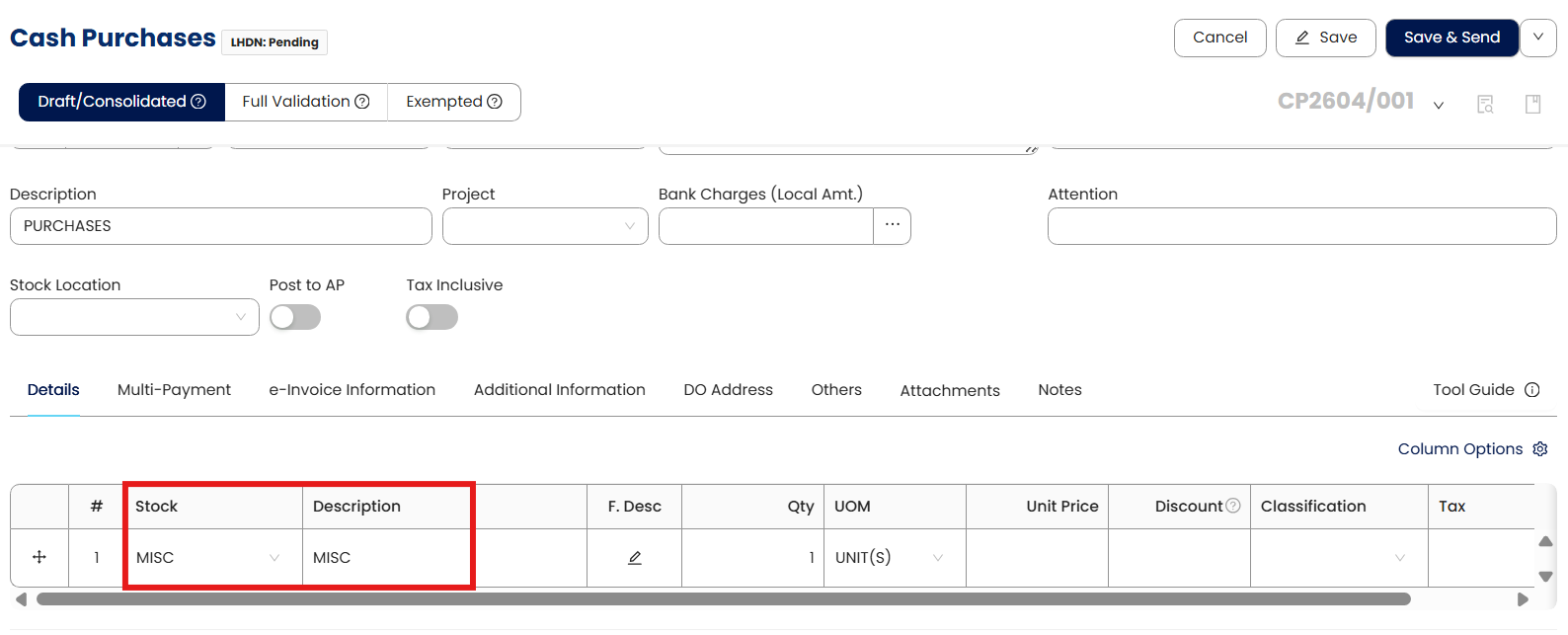Open Bank Charges ellipsis button
The height and width of the screenshot is (635, 1568).
[893, 225]
